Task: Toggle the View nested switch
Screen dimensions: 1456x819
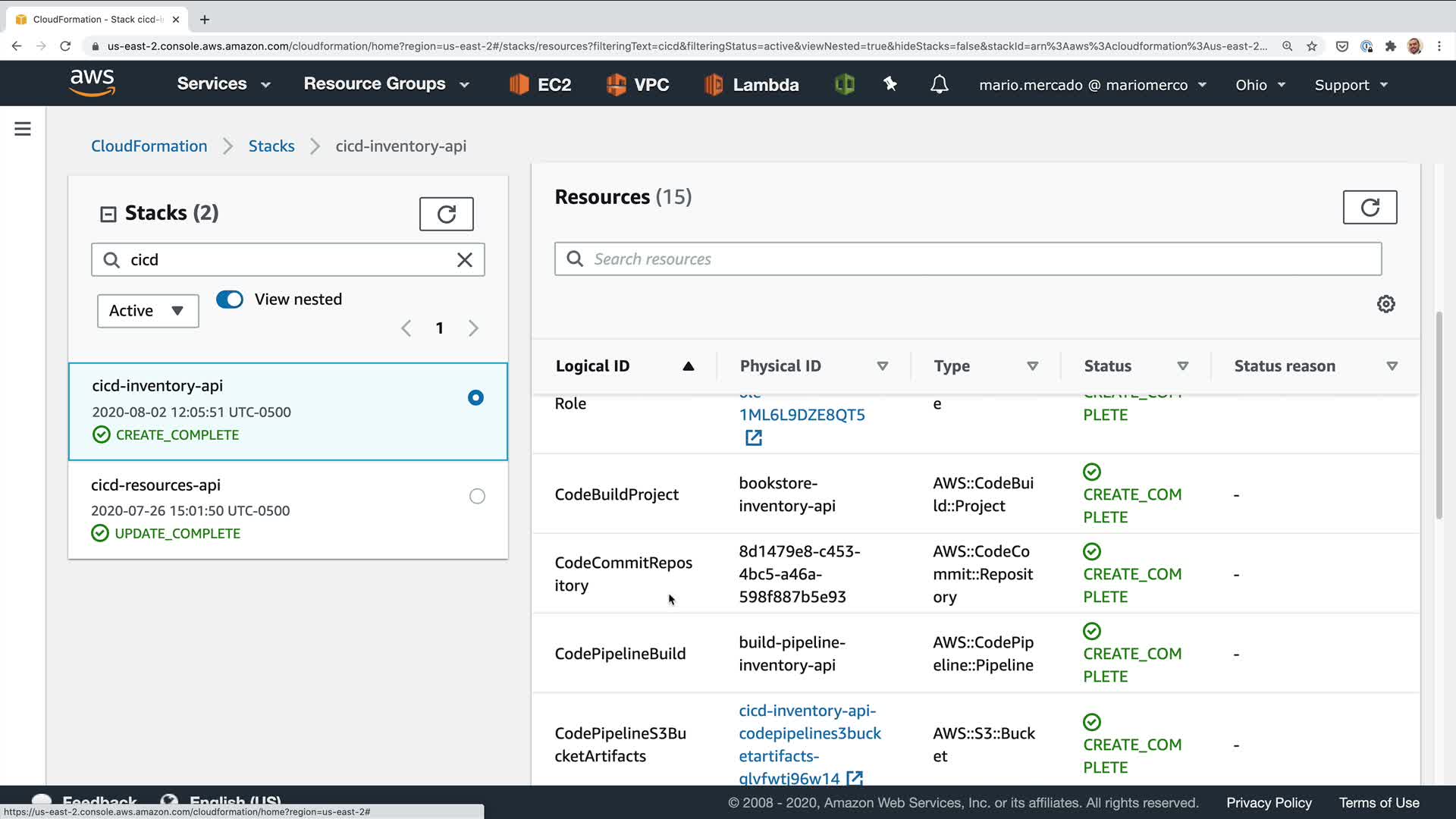Action: point(230,300)
